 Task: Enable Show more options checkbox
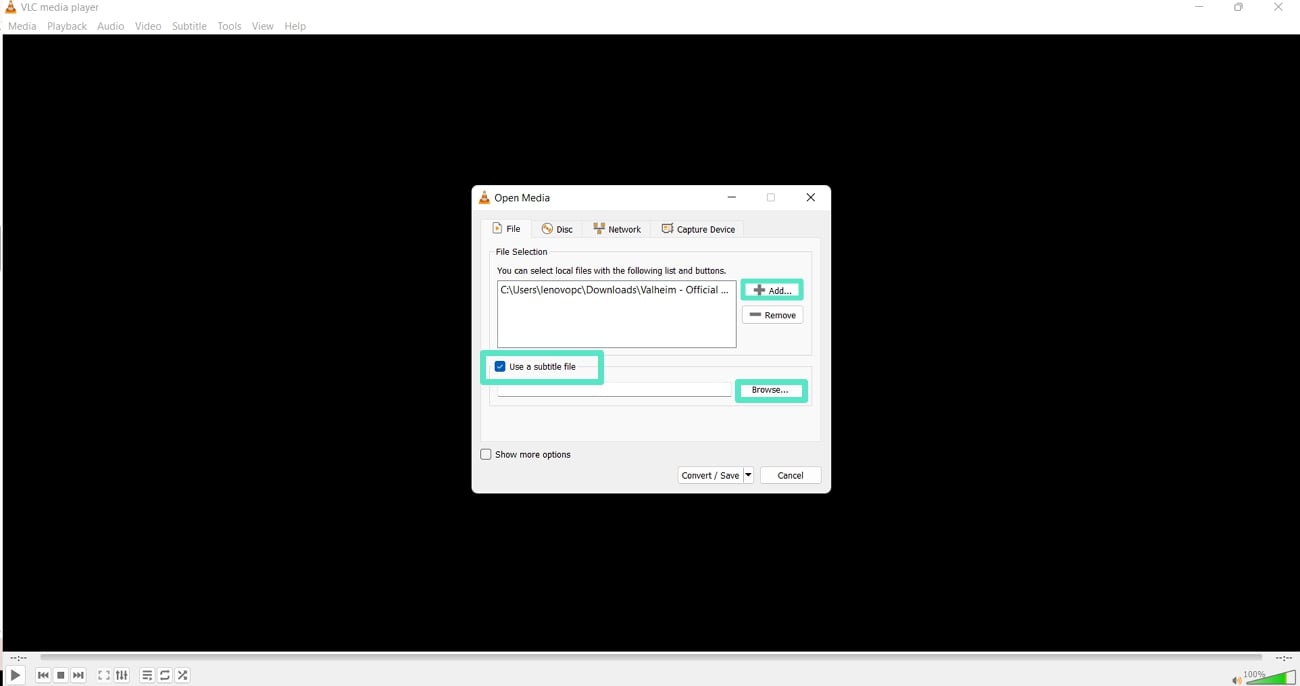486,454
